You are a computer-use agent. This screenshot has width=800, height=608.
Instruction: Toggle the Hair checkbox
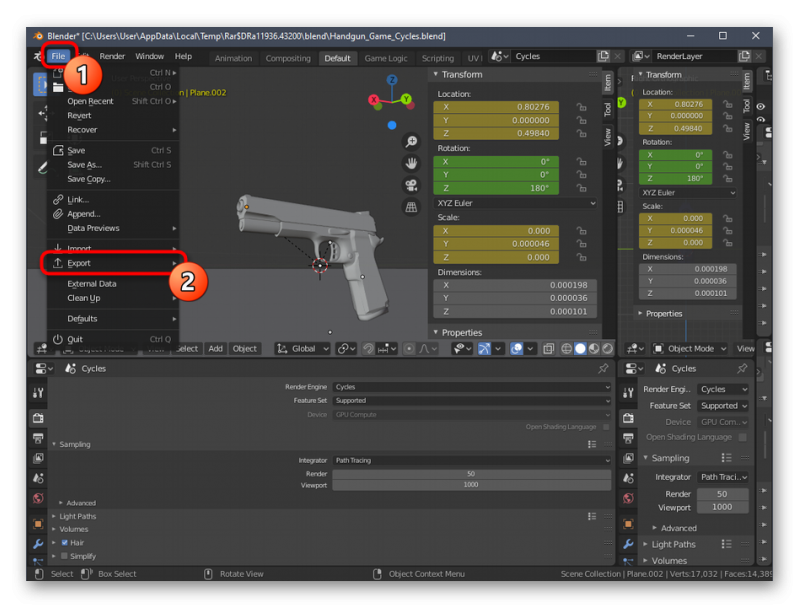(x=65, y=543)
